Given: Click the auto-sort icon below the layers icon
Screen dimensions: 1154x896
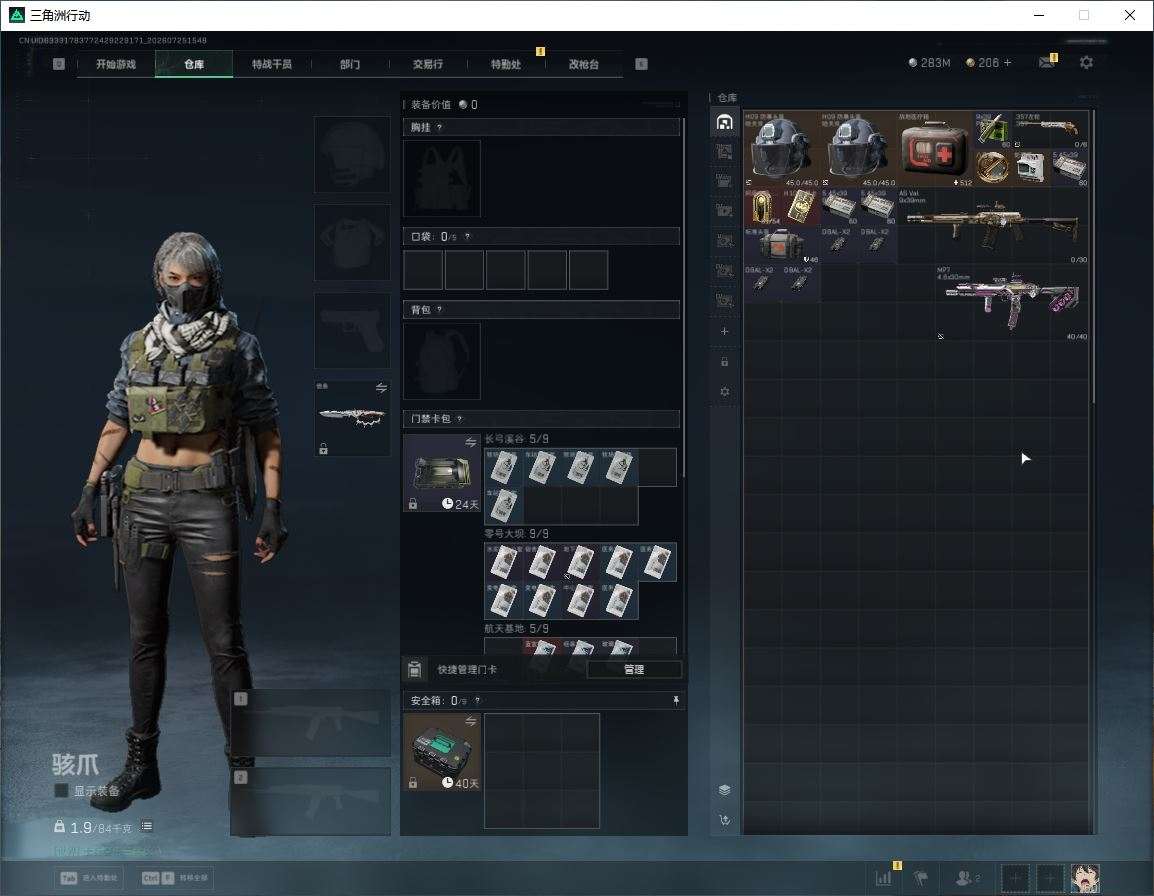Looking at the screenshot, I should [x=724, y=820].
